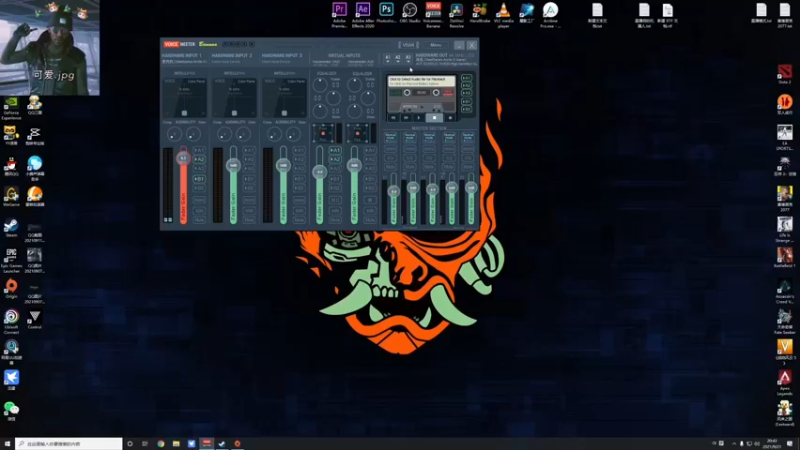Open the Voicemeeter Banana desktop shortcut
This screenshot has height=450, width=800.
tap(433, 14)
